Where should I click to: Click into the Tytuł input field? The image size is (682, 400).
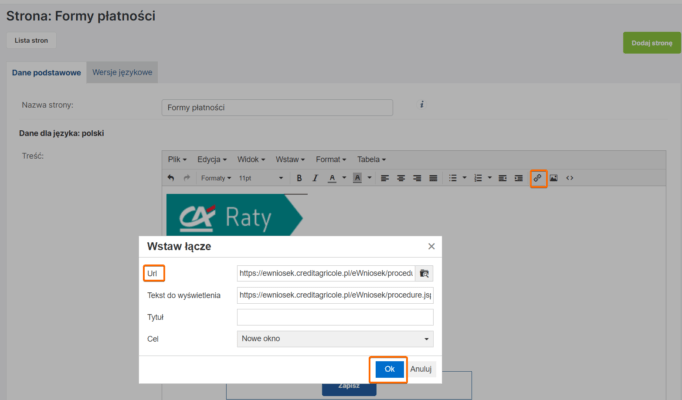335,317
